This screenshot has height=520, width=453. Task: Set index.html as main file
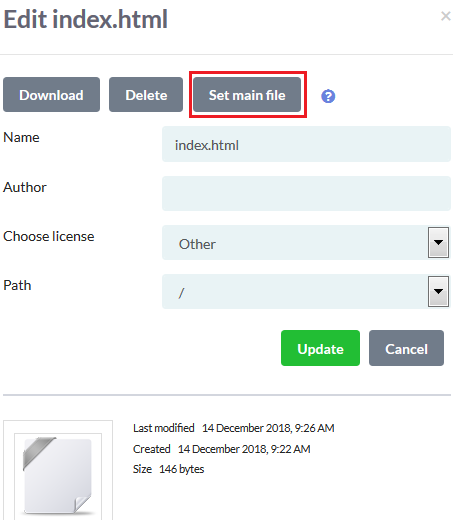[247, 95]
